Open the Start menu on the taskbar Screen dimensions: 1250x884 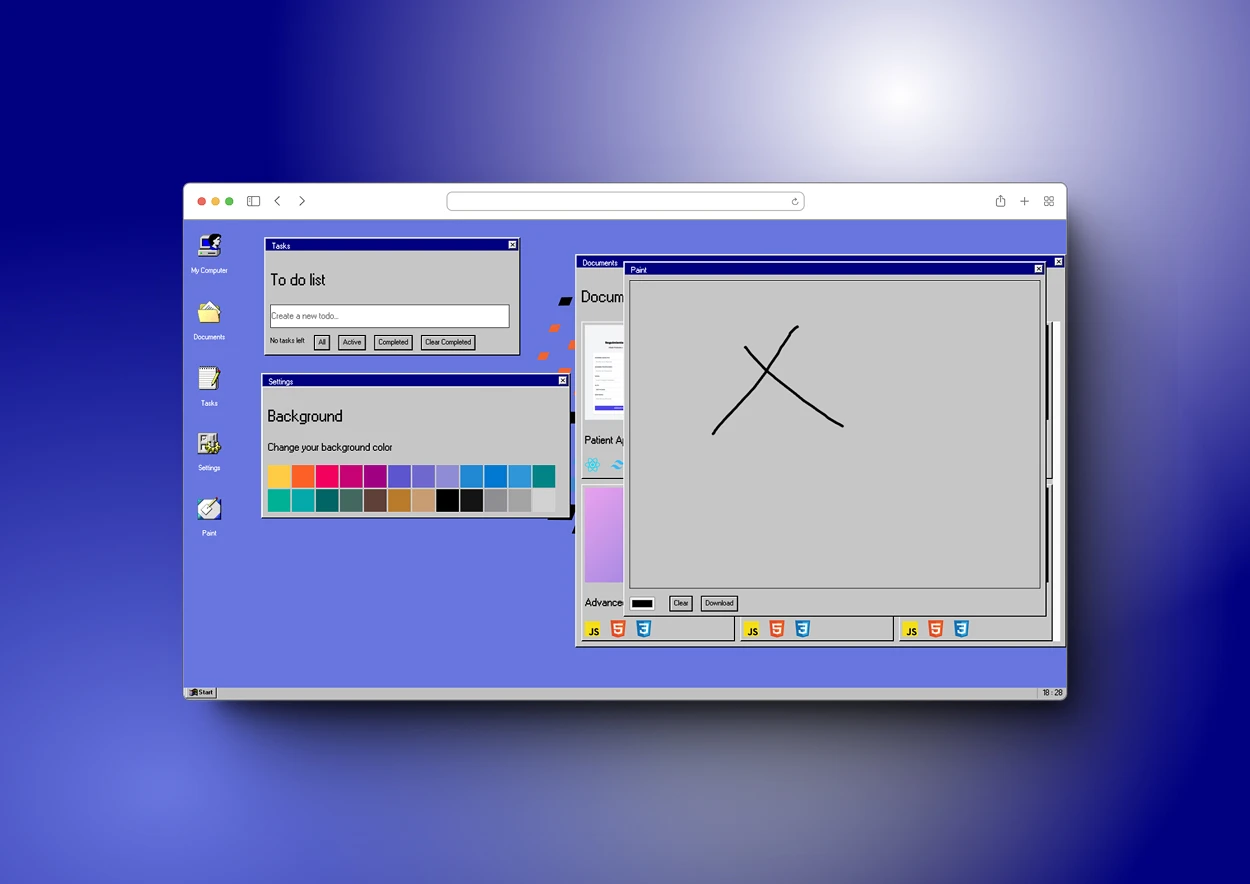(200, 691)
